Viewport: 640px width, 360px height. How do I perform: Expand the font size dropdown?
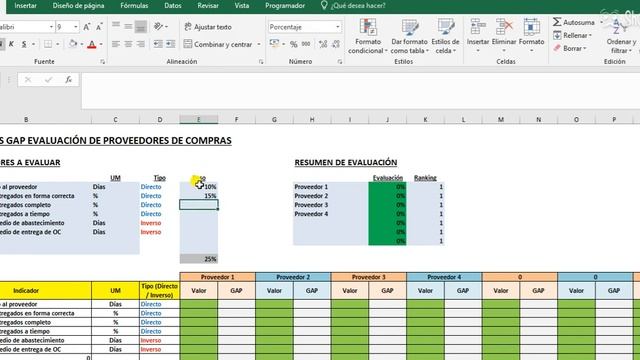click(x=76, y=27)
